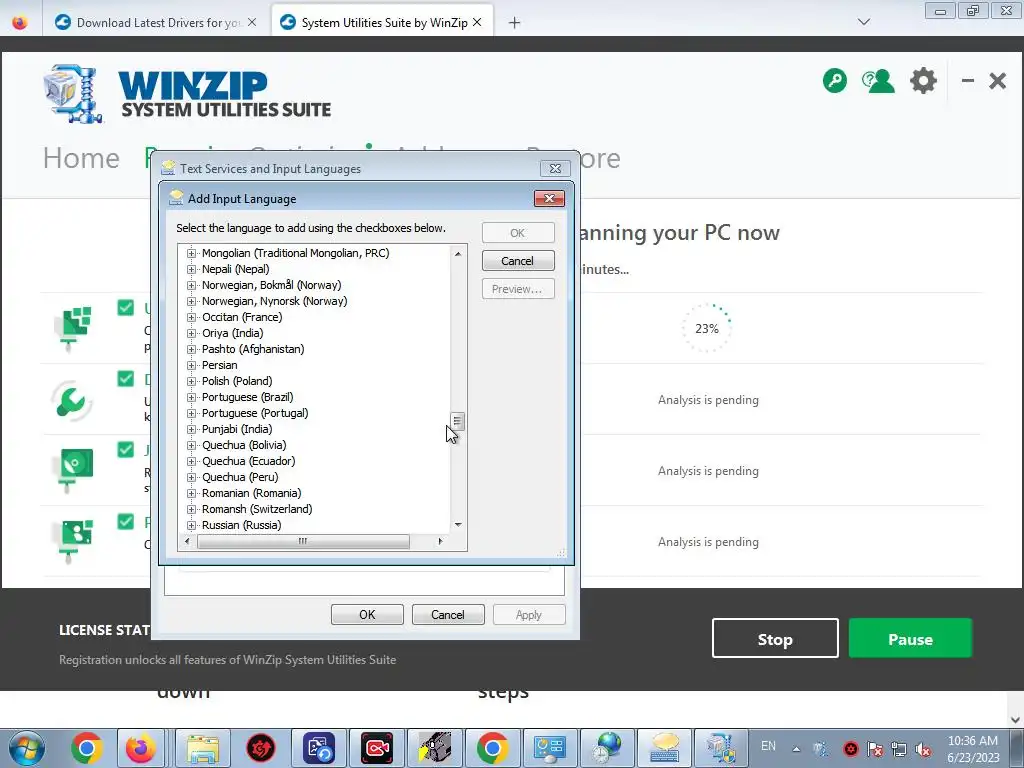This screenshot has width=1024, height=768.
Task: Expand the Portuguese (Brazil) node
Action: click(x=191, y=397)
